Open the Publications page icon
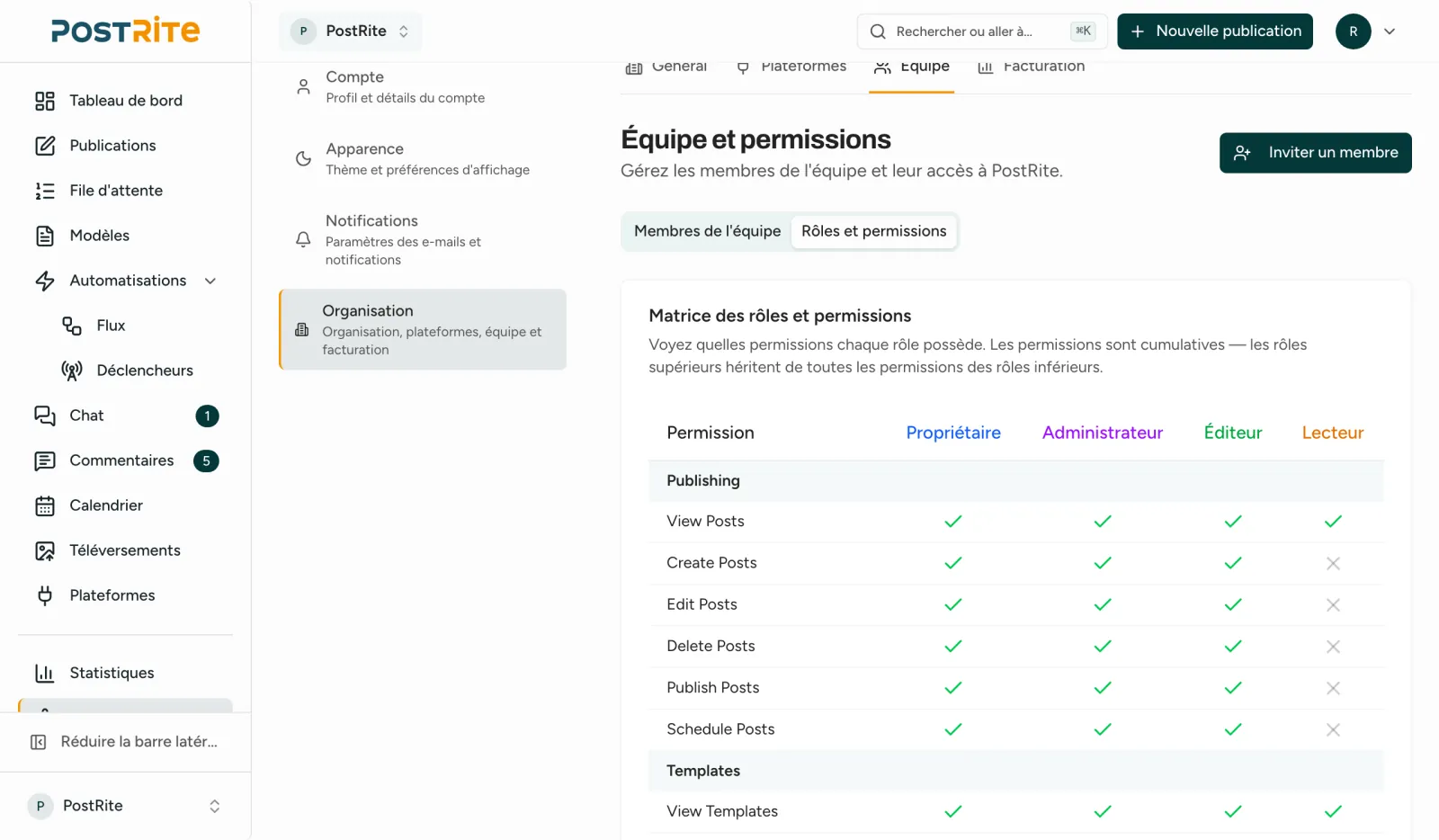Viewport: 1439px width, 840px height. 45,146
